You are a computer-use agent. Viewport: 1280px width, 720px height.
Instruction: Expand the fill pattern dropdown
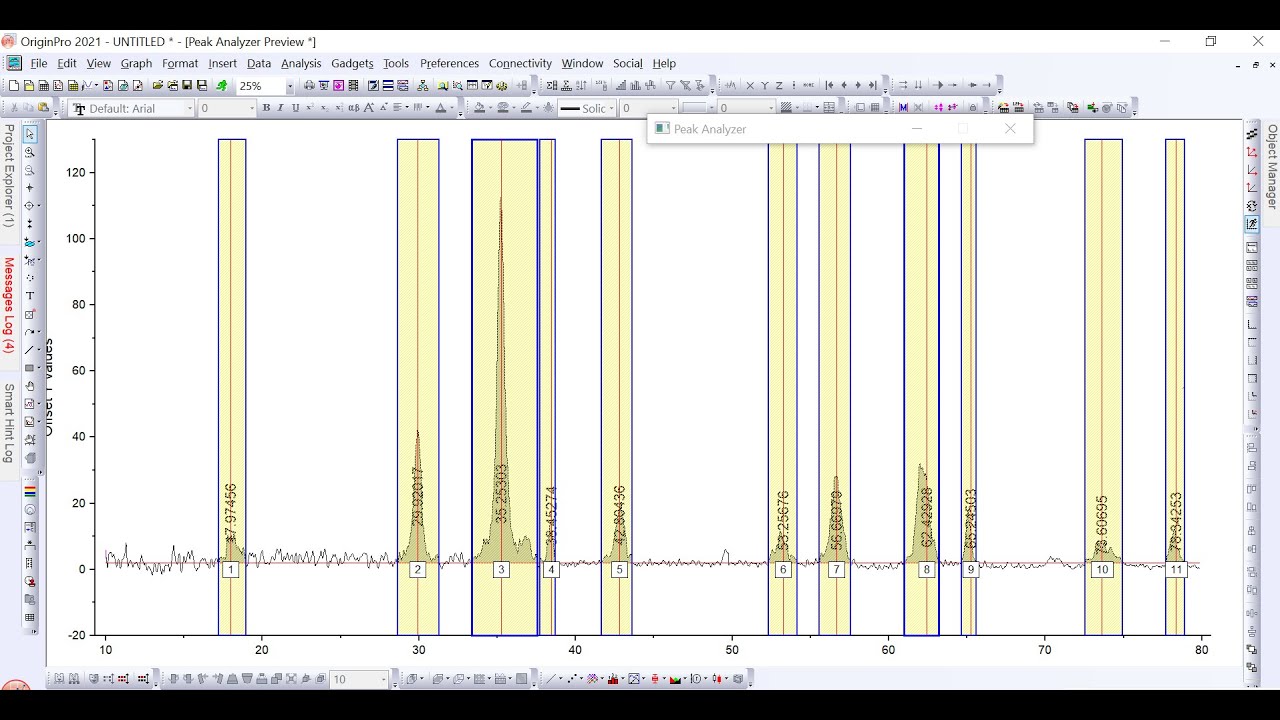point(797,108)
